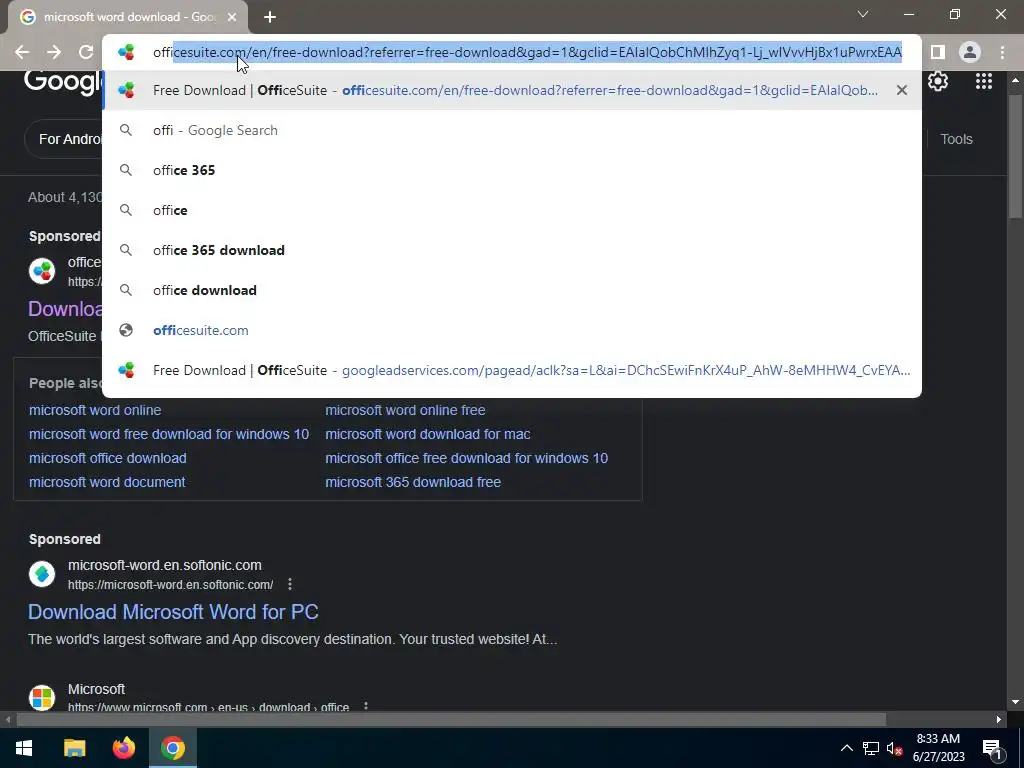Image resolution: width=1024 pixels, height=768 pixels.
Task: Open the Google apps grid
Action: coord(984,82)
